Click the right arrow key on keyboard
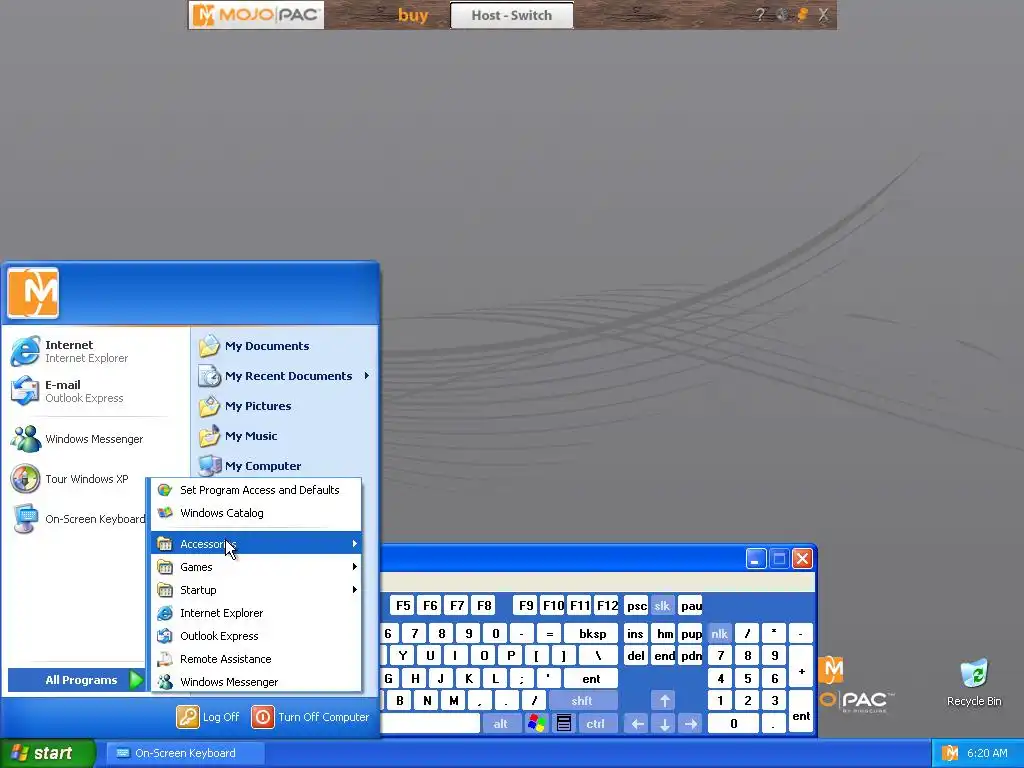The width and height of the screenshot is (1024, 768). [x=691, y=723]
